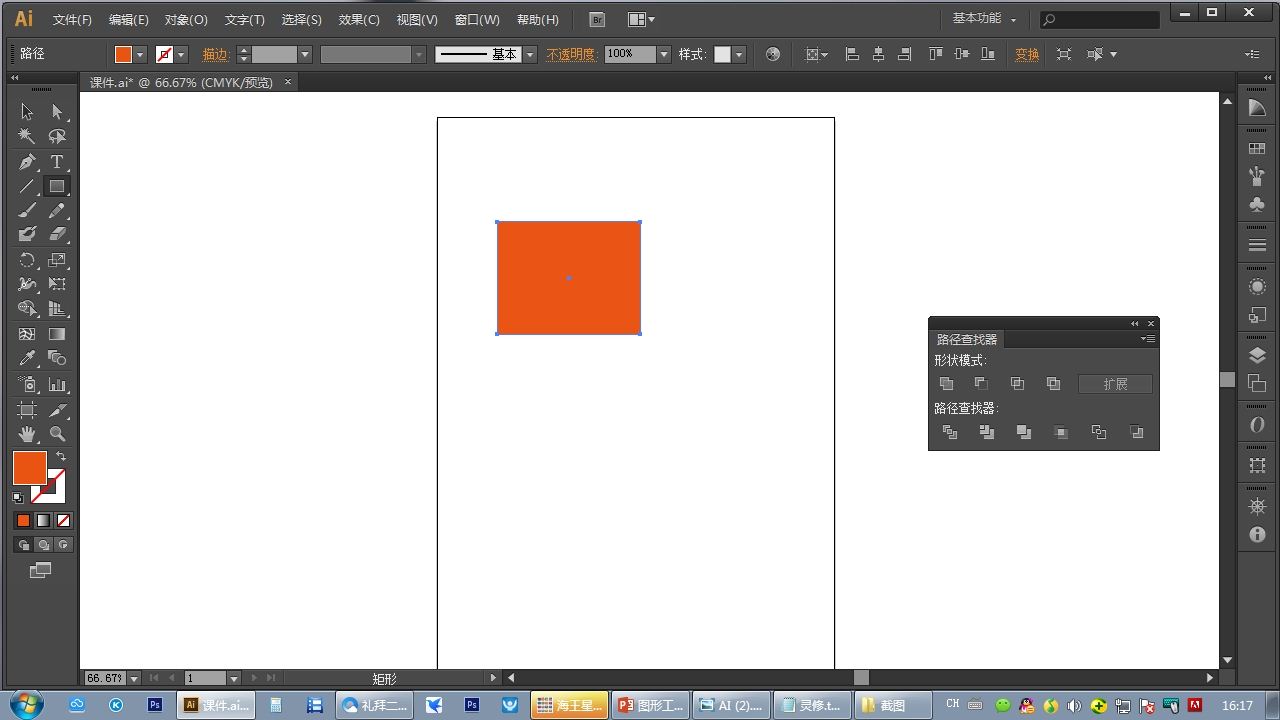
Task: Expand the 基本功能 workspace switcher
Action: tap(984, 19)
